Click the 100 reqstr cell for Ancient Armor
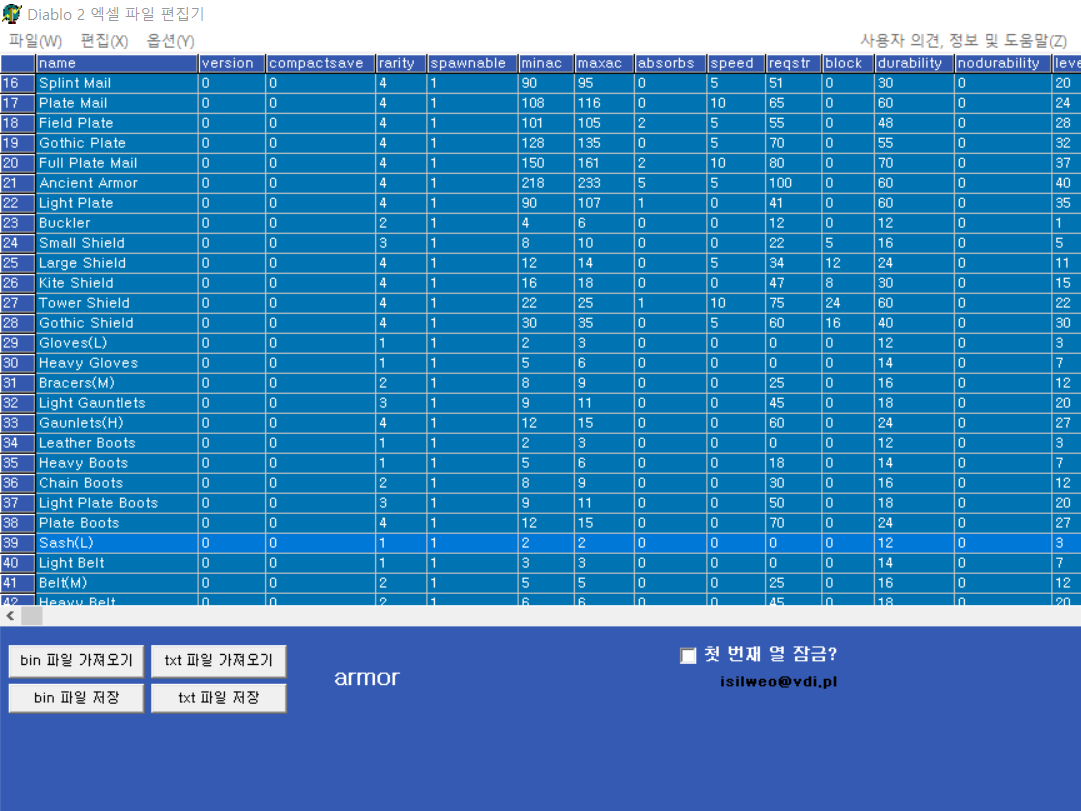This screenshot has width=1081, height=811. point(793,183)
